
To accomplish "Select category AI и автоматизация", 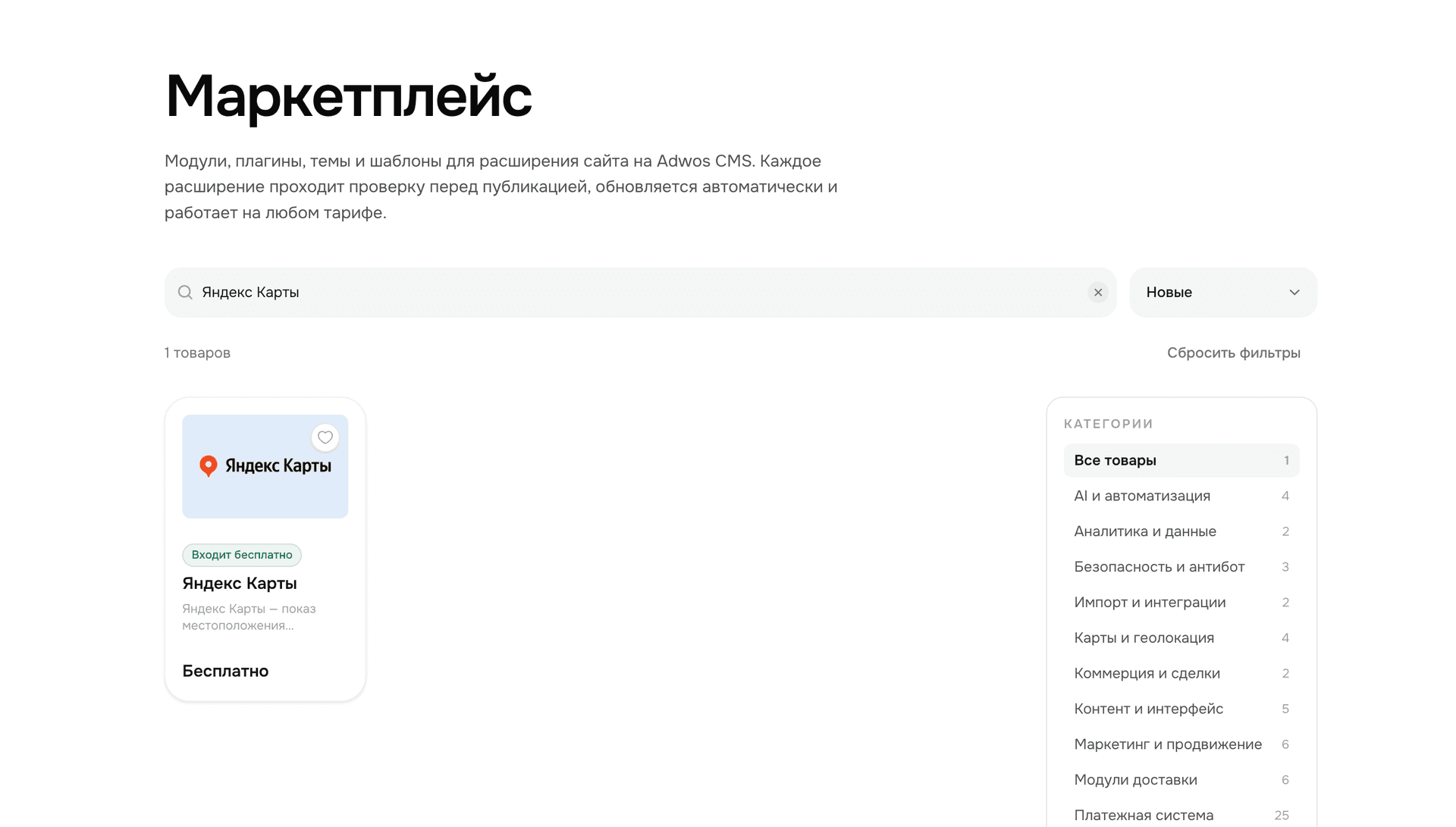I will coord(1181,496).
